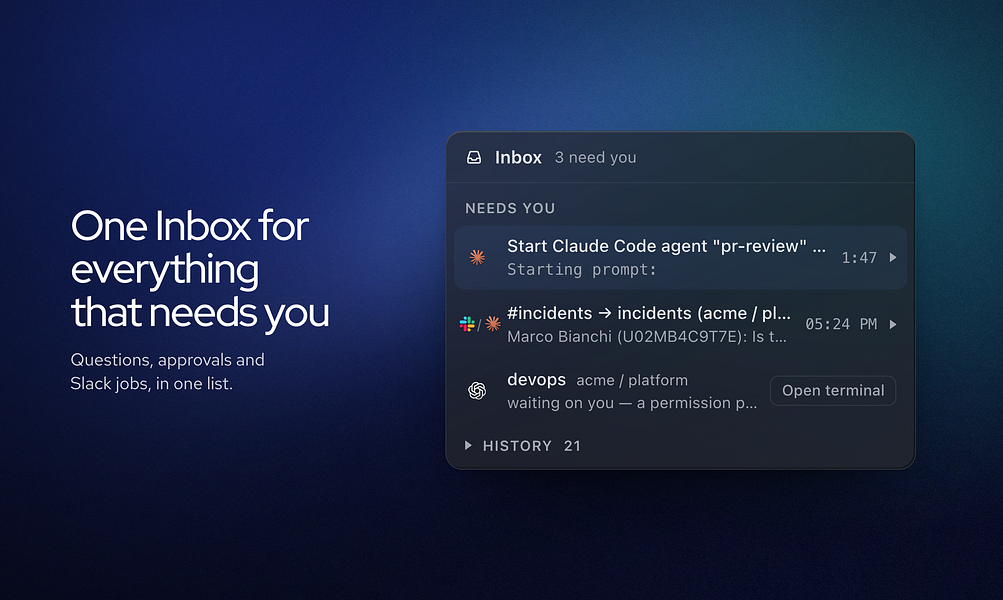Click the OpenAI icon beside devops
1003x600 pixels.
pos(477,390)
